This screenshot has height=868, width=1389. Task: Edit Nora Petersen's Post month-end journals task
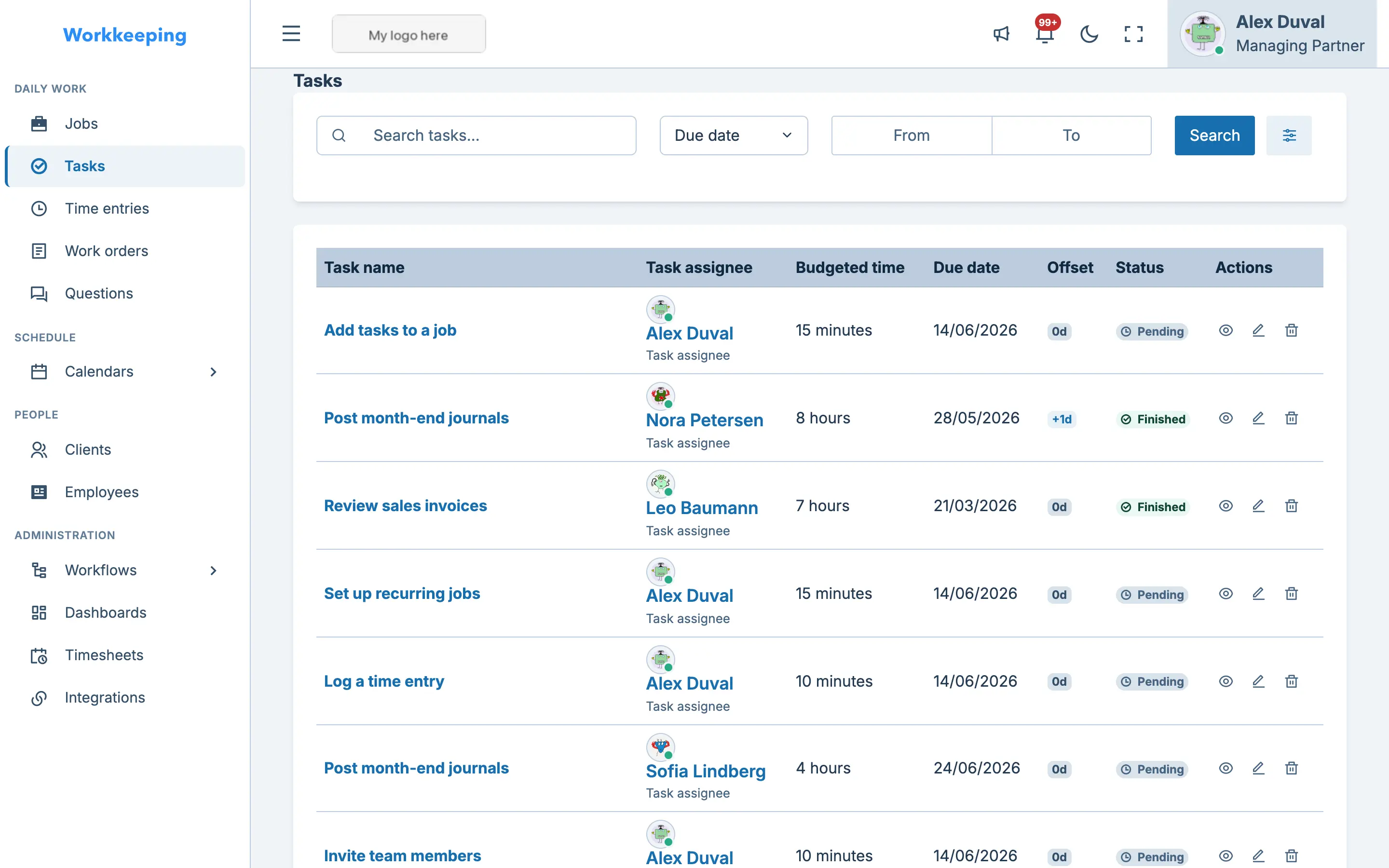click(1258, 418)
